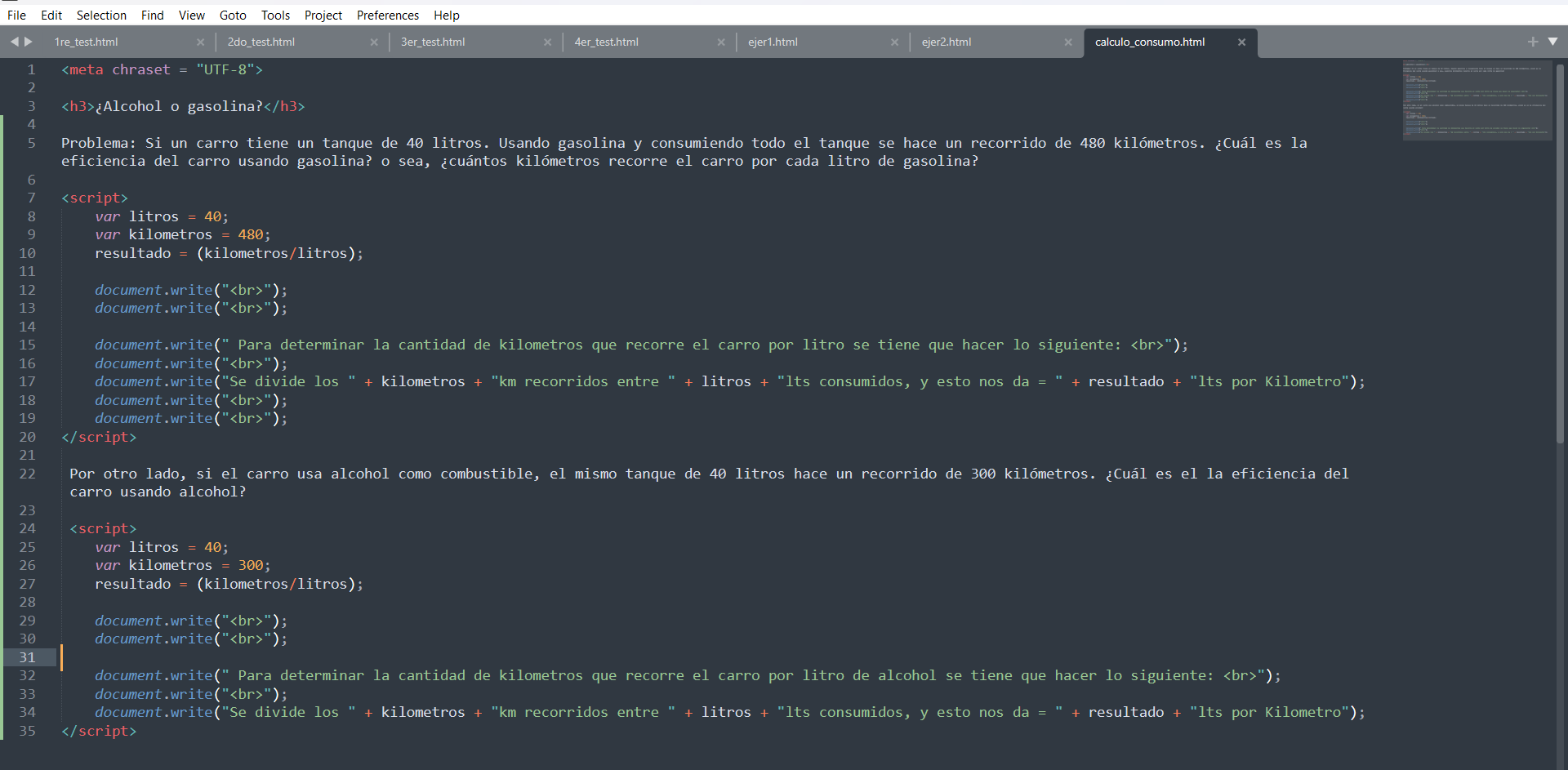Click the vertical scrollbar handle
This screenshot has width=1568, height=770.
(1560, 253)
